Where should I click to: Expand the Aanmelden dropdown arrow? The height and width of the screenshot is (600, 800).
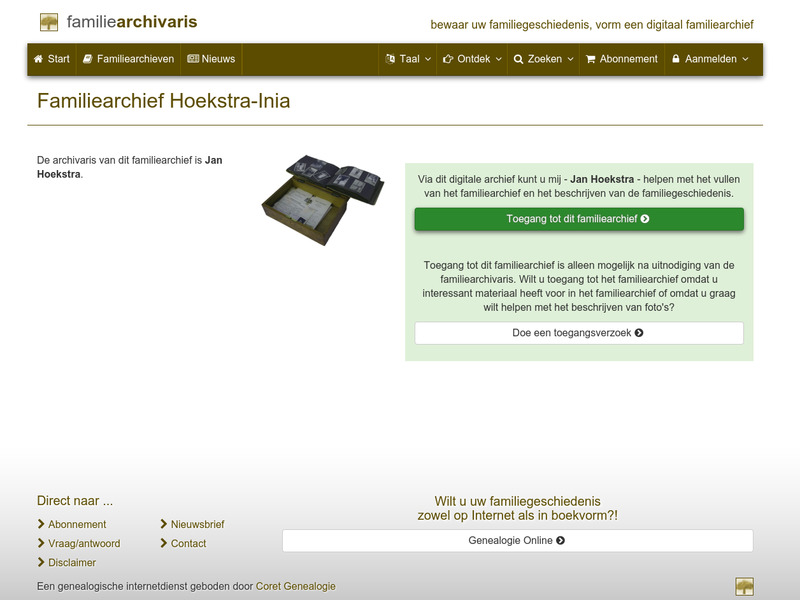[745, 59]
